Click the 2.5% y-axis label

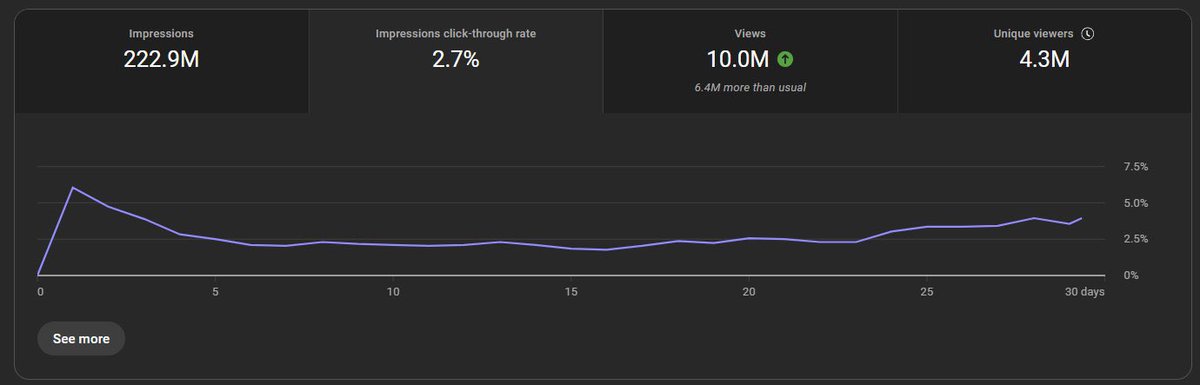(x=1136, y=239)
